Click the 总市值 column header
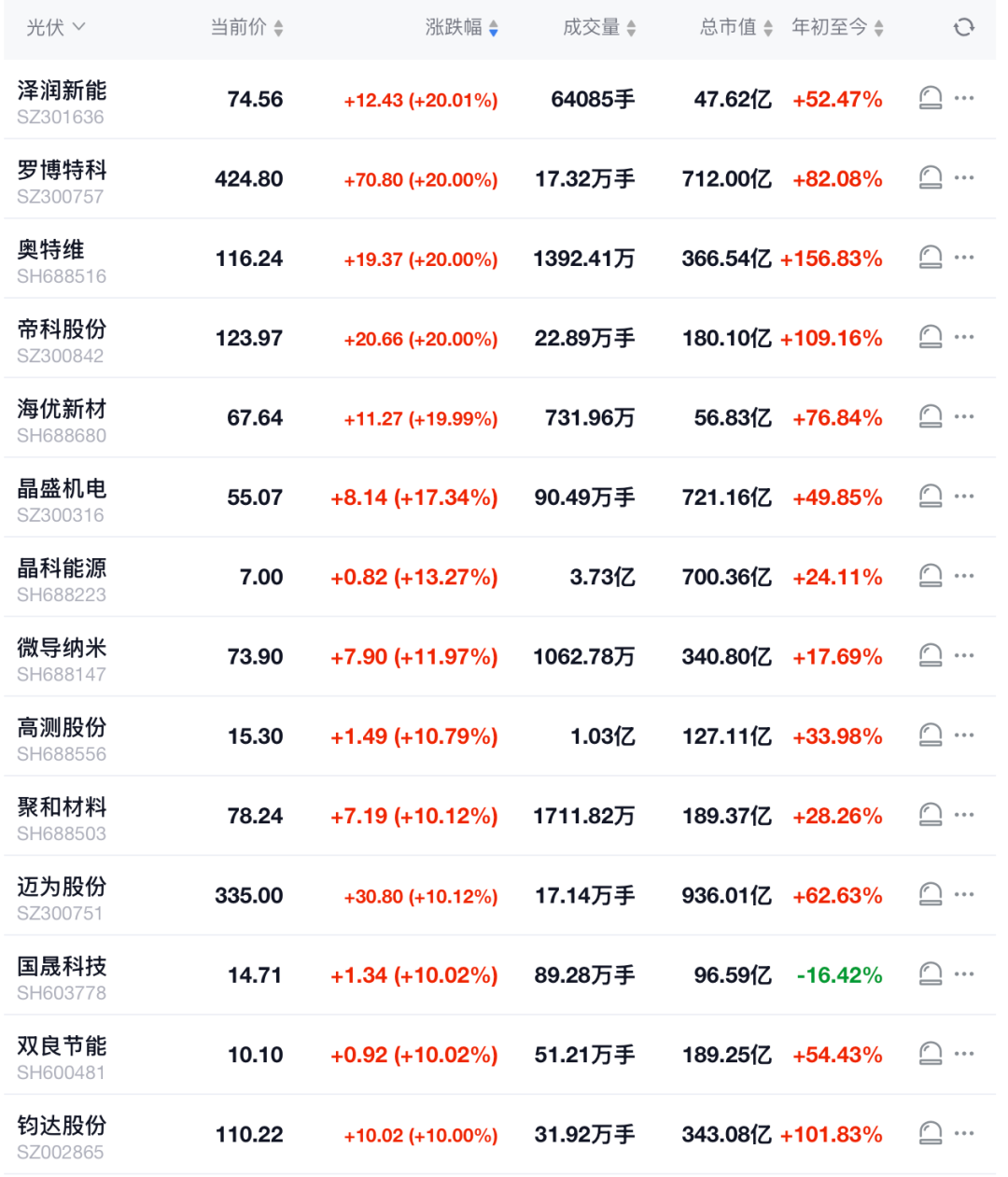 click(x=731, y=27)
